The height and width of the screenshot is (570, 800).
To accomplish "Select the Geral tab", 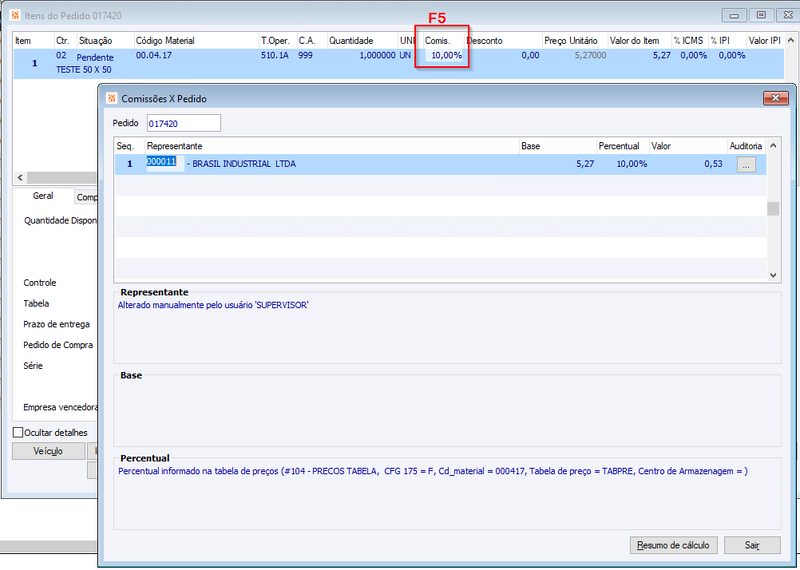I will pos(43,196).
